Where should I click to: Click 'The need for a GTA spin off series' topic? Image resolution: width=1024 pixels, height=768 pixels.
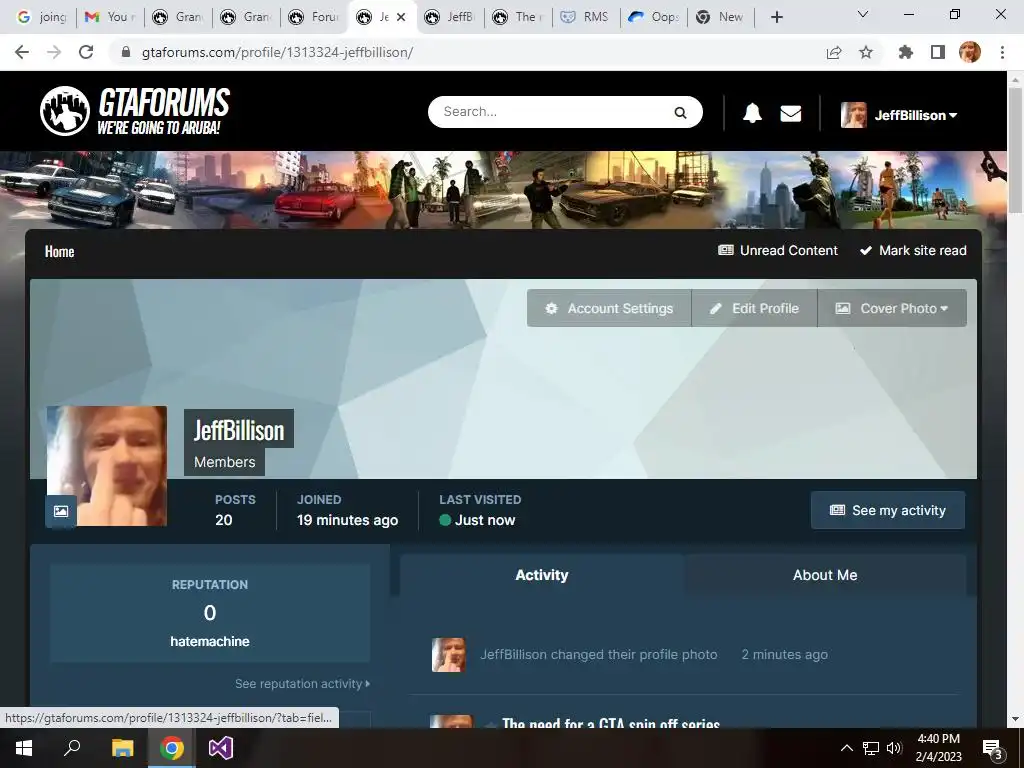click(x=611, y=723)
